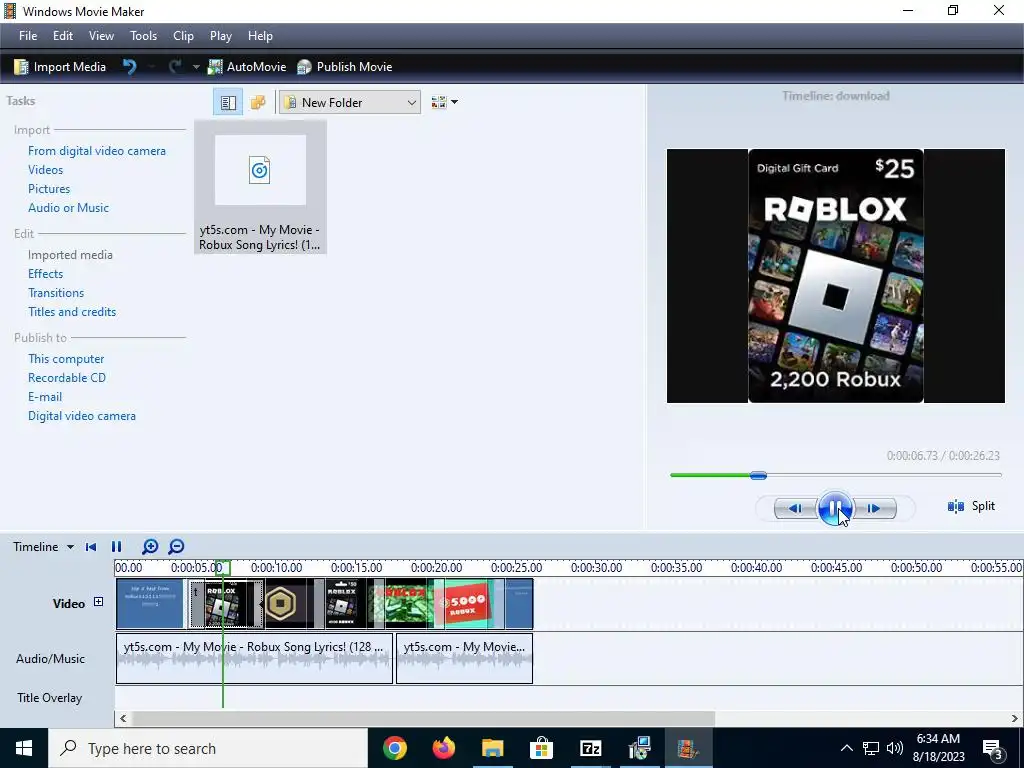Publish to This computer
1024x768 pixels.
tap(66, 359)
